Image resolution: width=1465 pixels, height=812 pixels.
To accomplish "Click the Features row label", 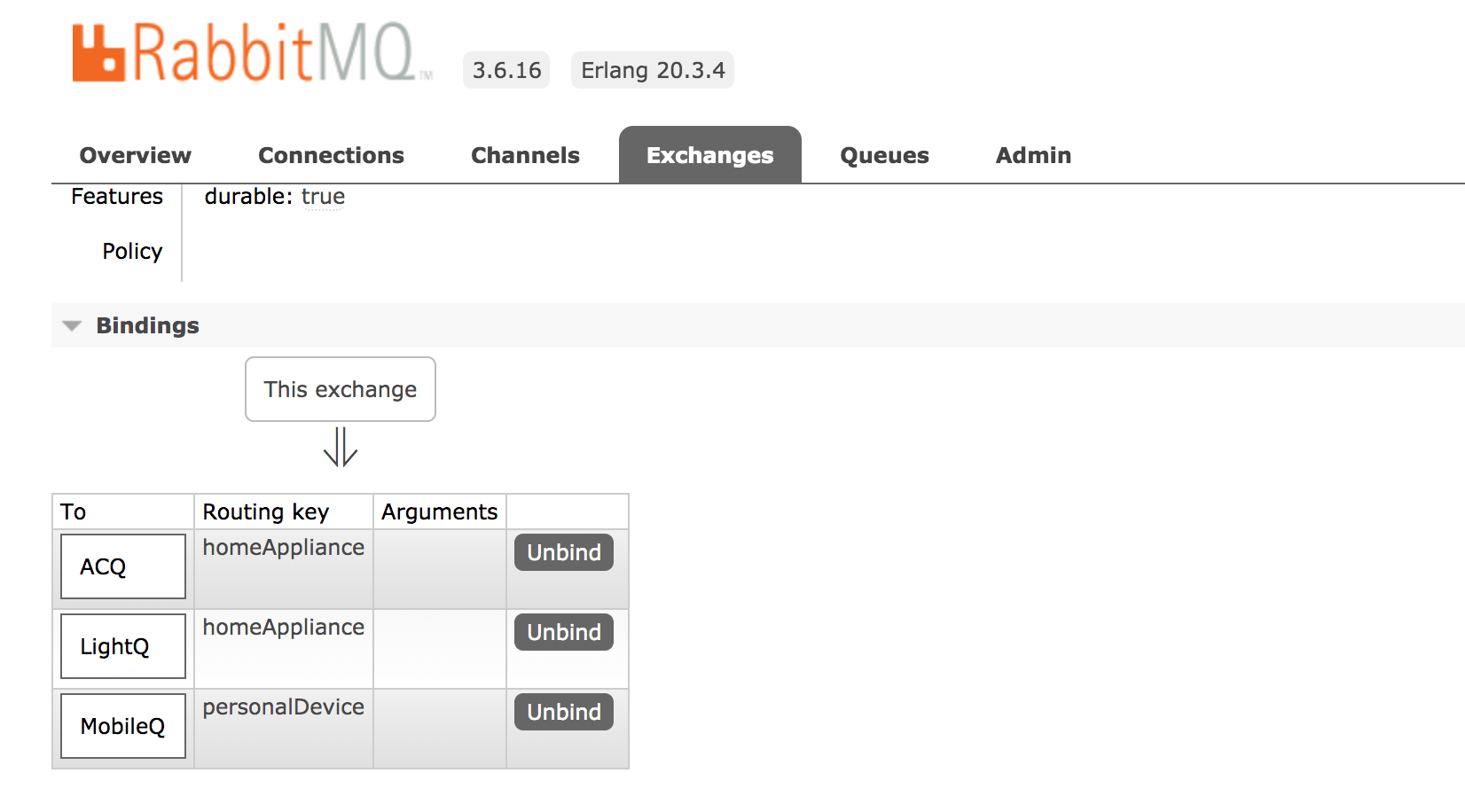I will click(116, 197).
